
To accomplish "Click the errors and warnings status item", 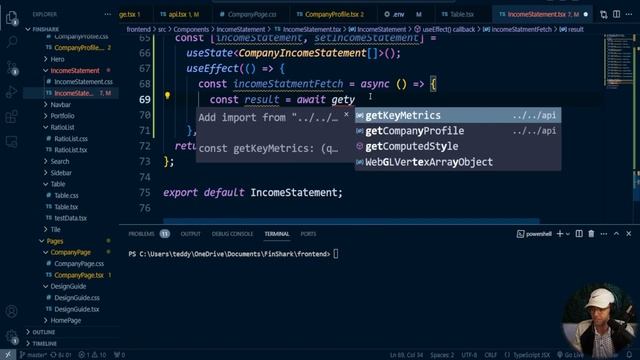I will (x=92, y=355).
